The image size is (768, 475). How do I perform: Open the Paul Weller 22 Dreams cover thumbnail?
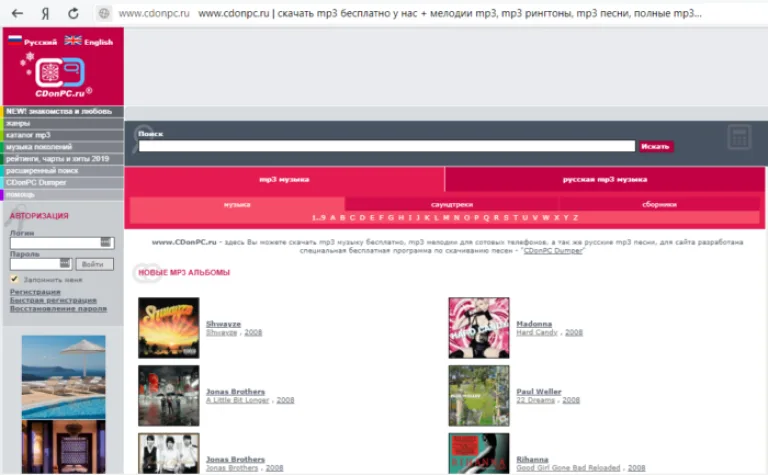pos(479,395)
